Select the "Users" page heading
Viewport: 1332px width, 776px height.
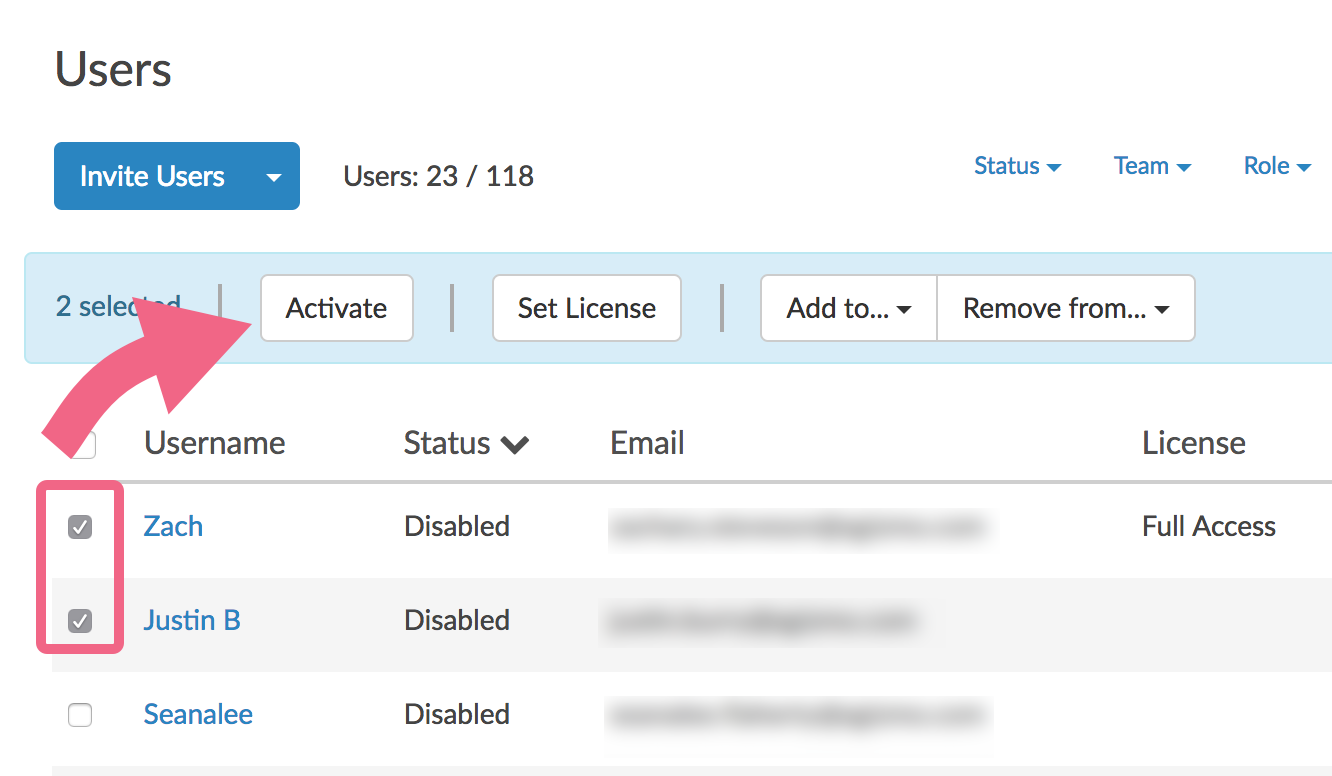point(113,70)
